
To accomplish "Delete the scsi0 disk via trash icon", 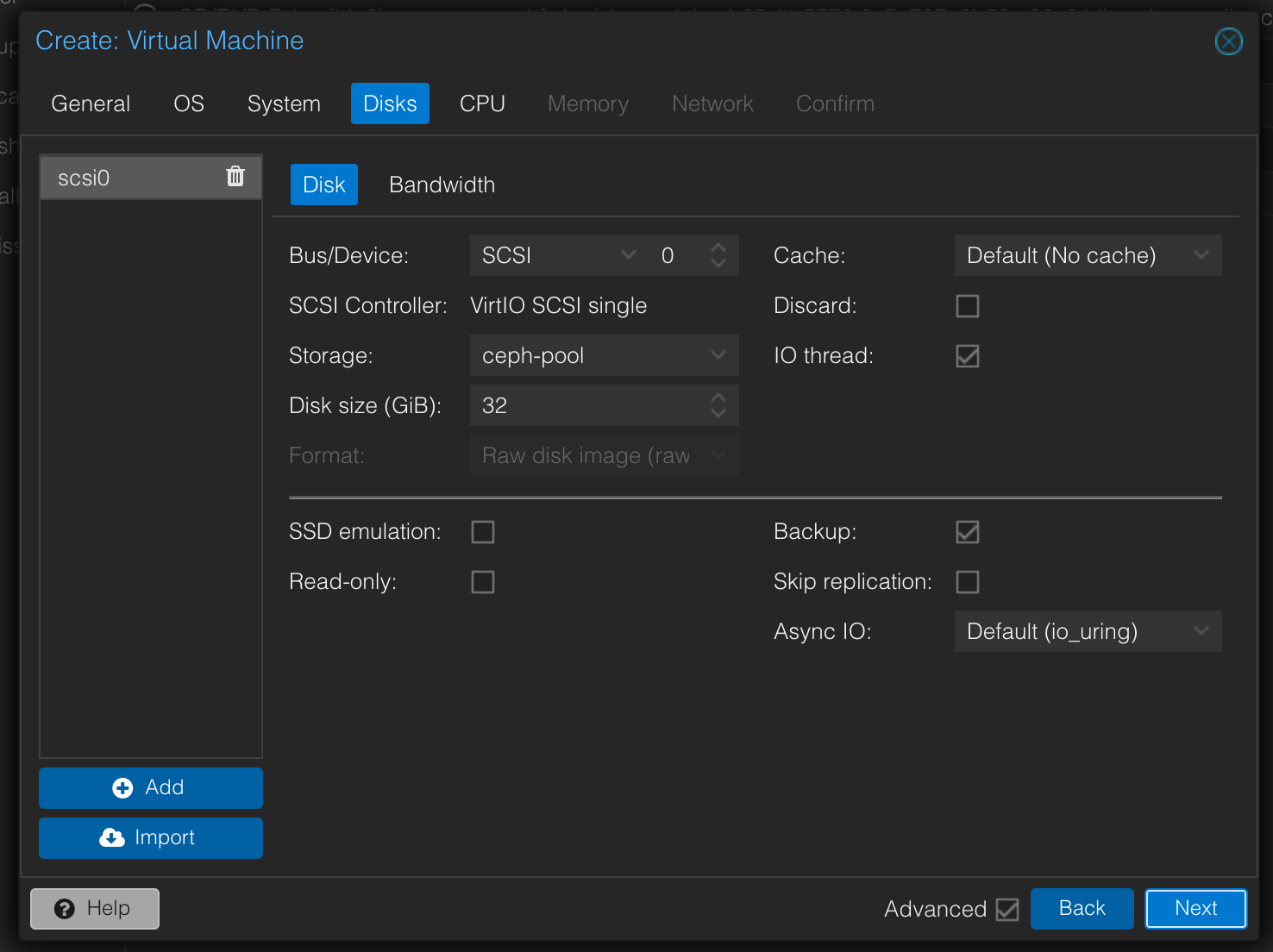I will [235, 176].
